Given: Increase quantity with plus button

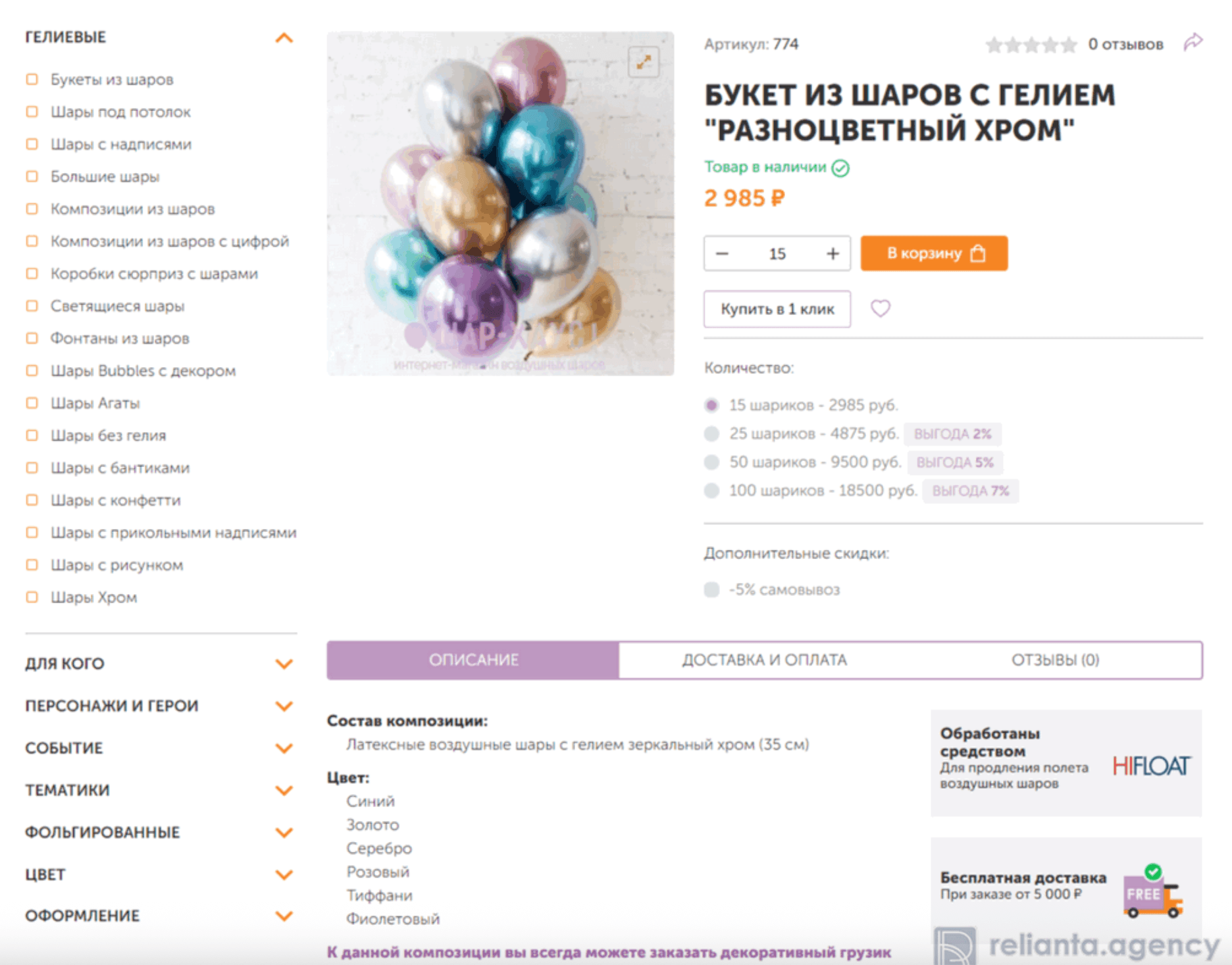Looking at the screenshot, I should pyautogui.click(x=833, y=253).
